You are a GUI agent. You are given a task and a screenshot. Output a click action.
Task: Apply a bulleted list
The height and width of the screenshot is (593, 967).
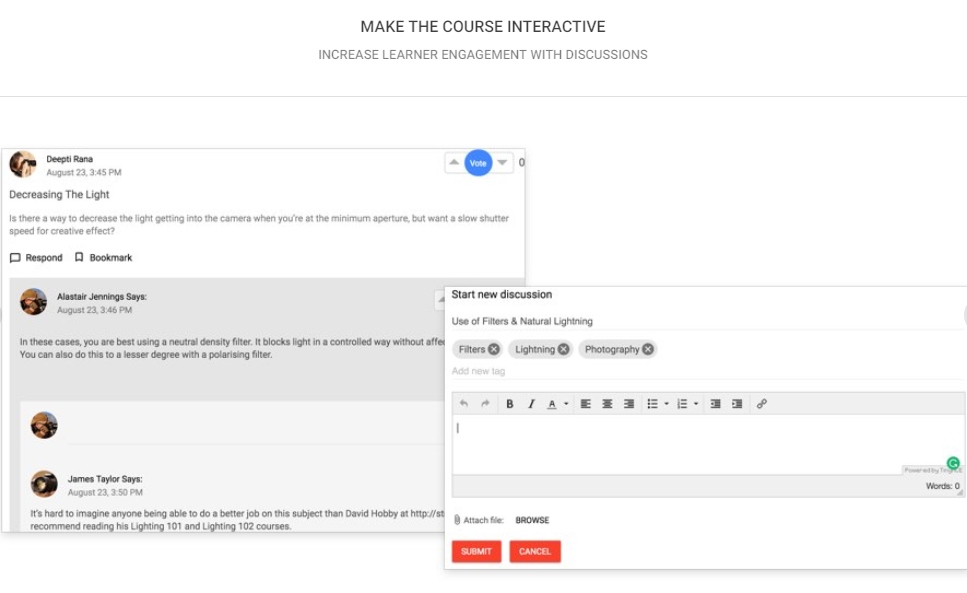650,404
